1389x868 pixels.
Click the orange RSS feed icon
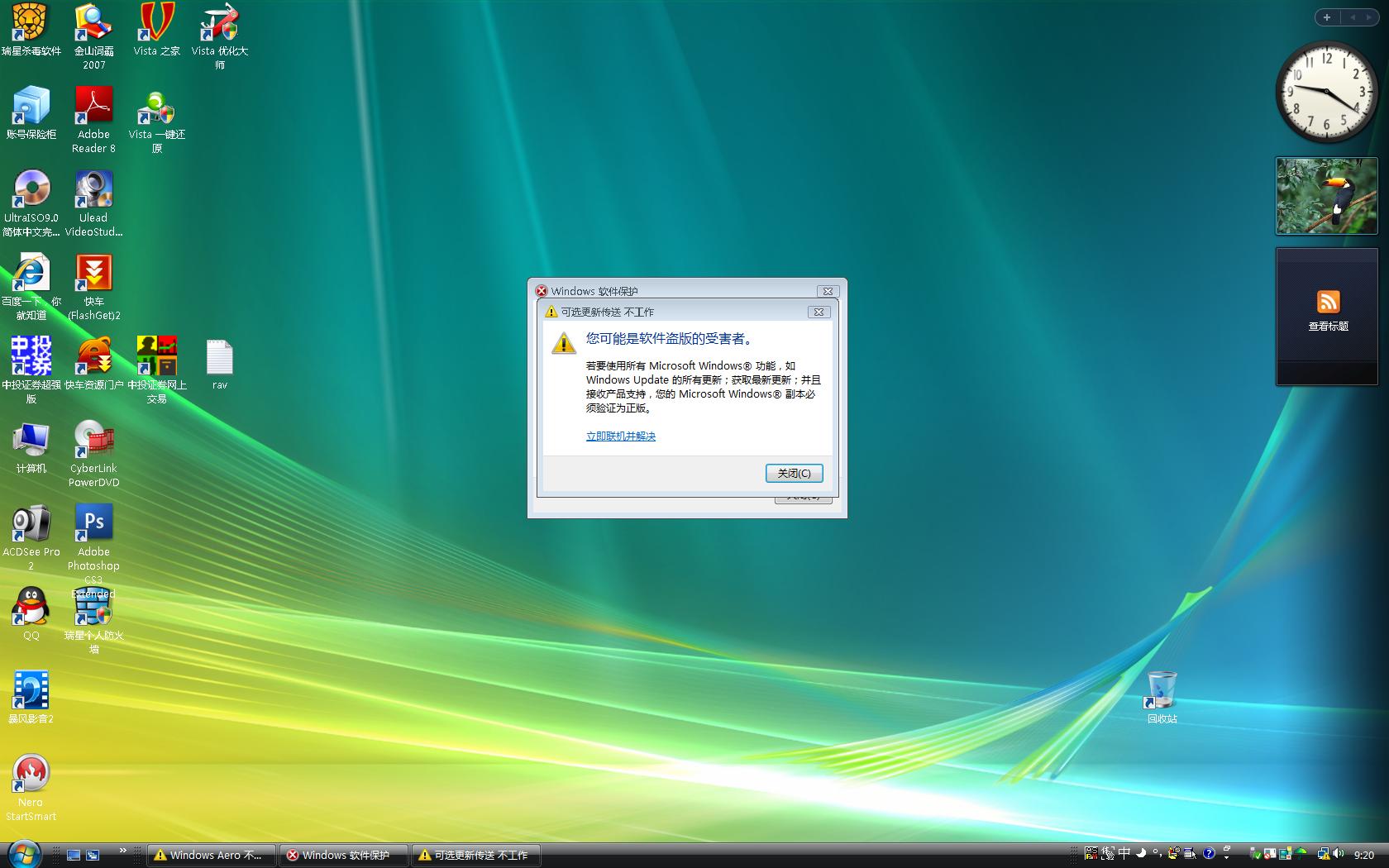tap(1328, 301)
